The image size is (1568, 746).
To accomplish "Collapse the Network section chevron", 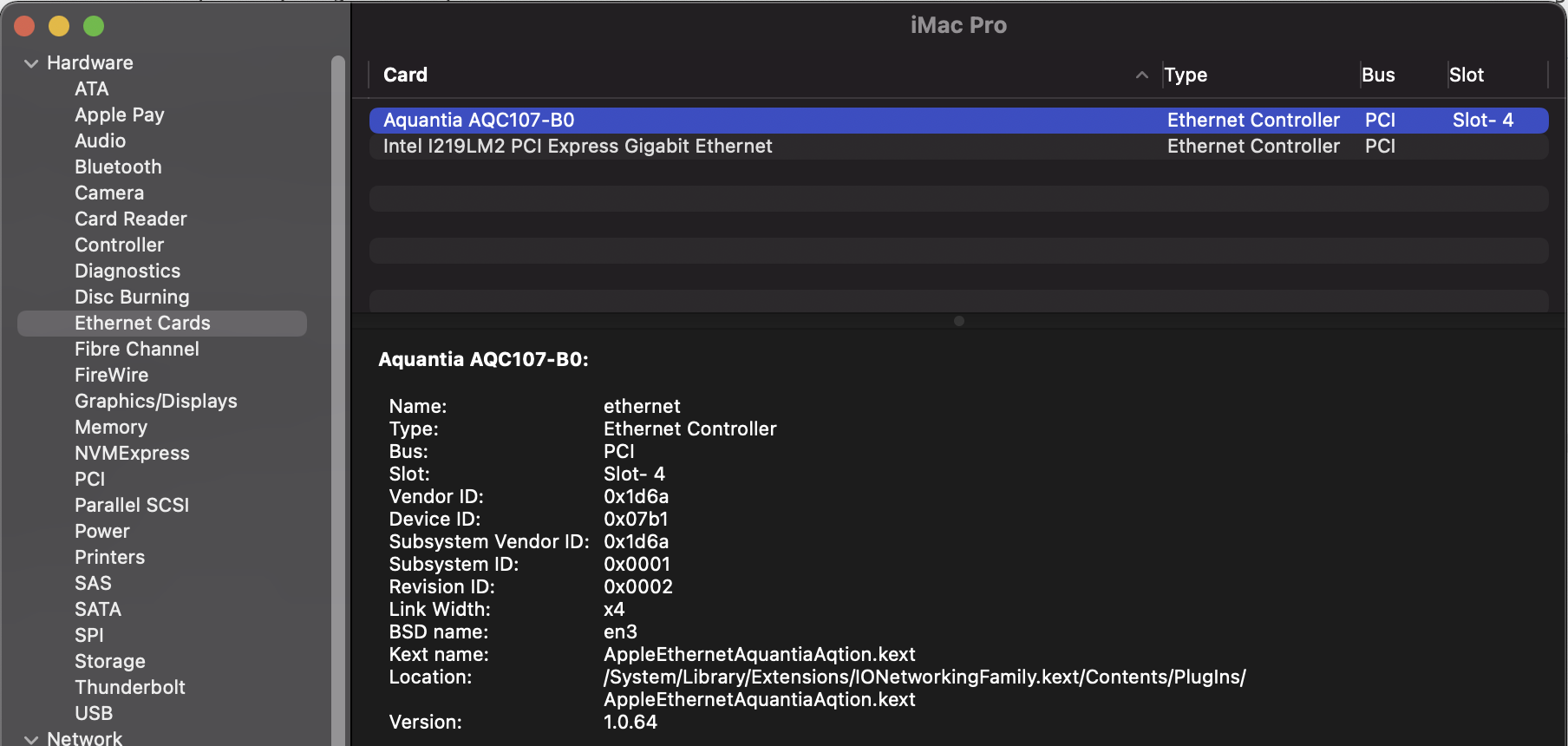I will (31, 739).
